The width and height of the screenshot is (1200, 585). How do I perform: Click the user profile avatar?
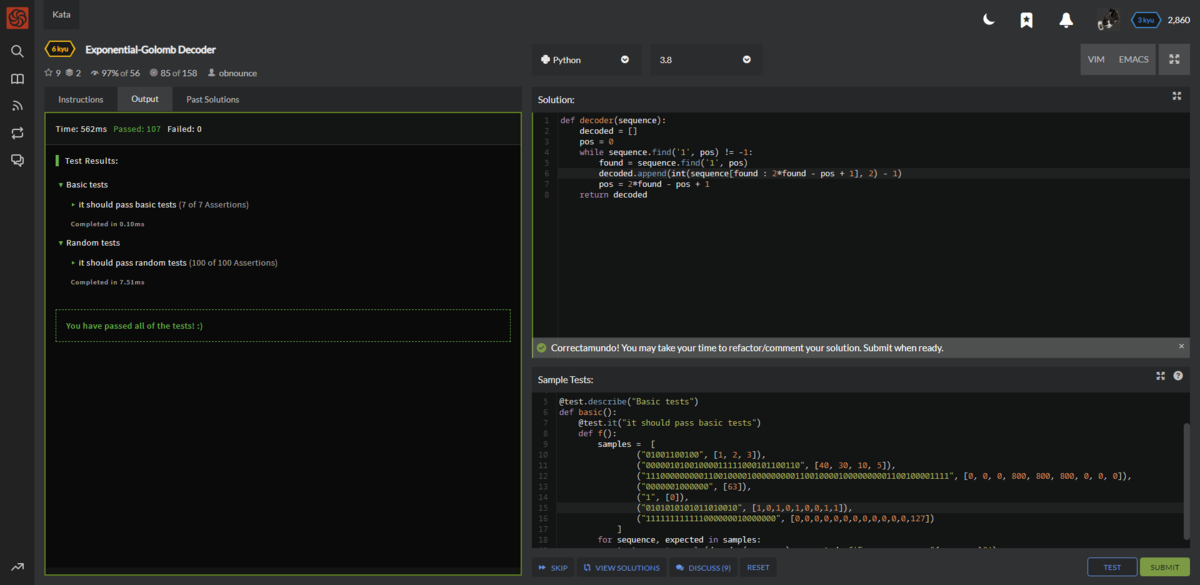[1107, 20]
